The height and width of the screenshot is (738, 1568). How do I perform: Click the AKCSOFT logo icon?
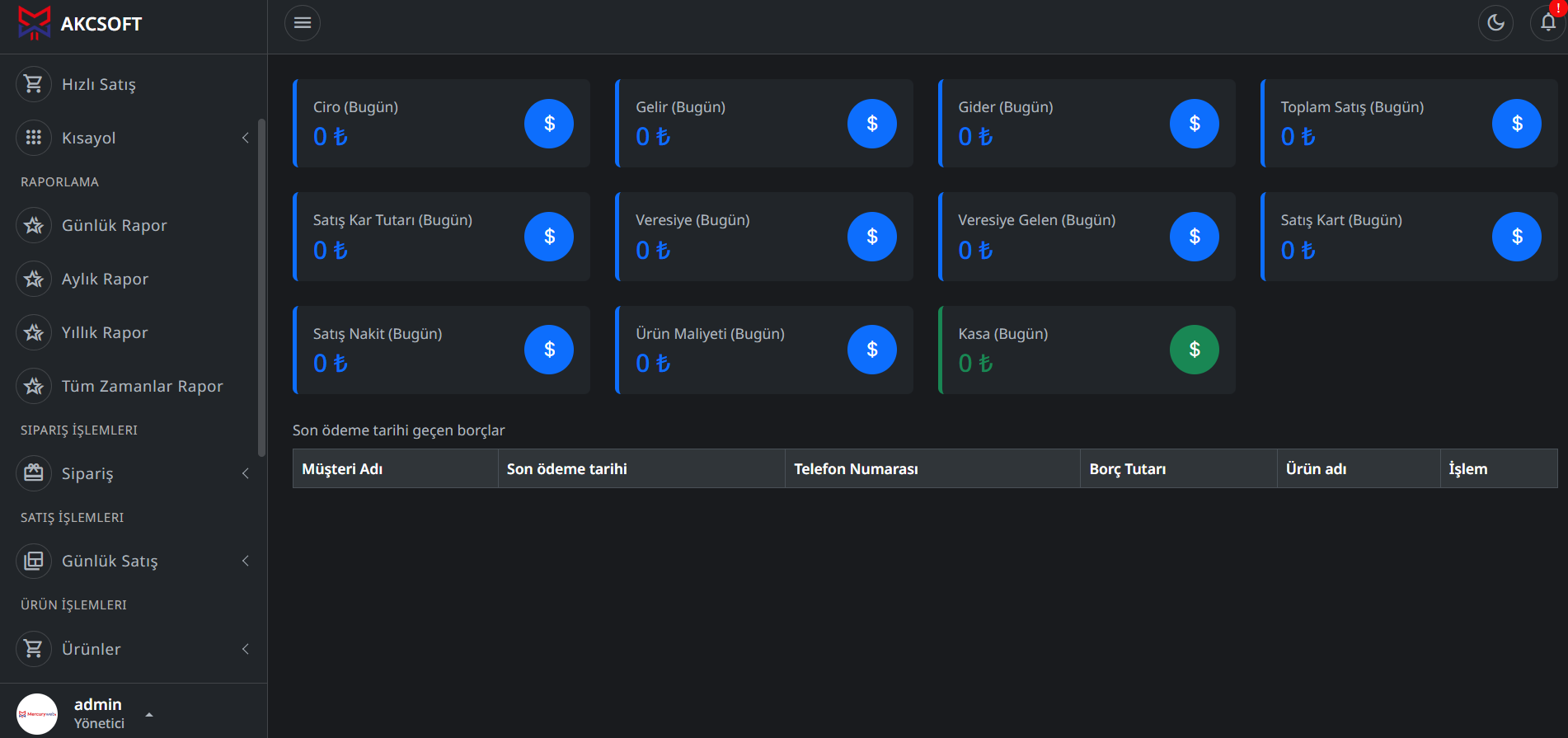point(34,23)
